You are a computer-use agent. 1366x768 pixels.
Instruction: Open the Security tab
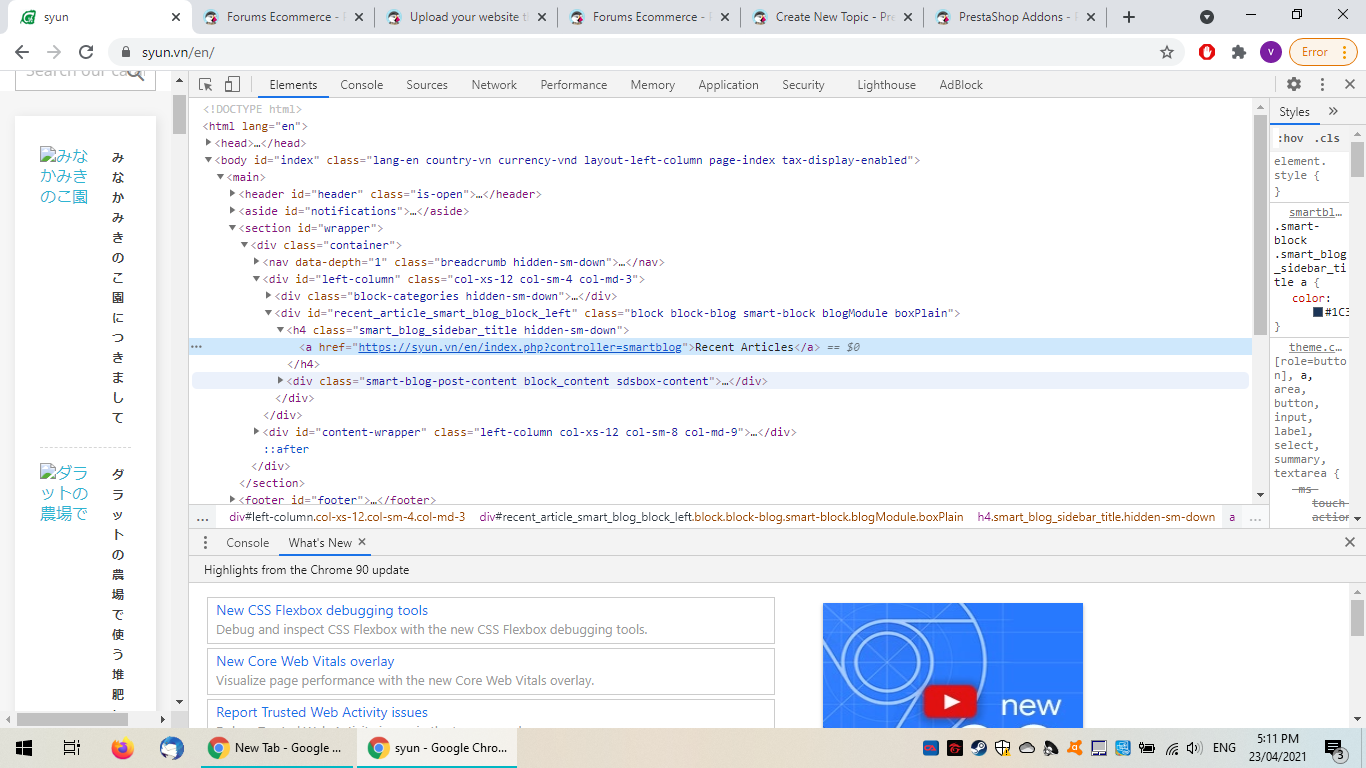click(x=803, y=85)
